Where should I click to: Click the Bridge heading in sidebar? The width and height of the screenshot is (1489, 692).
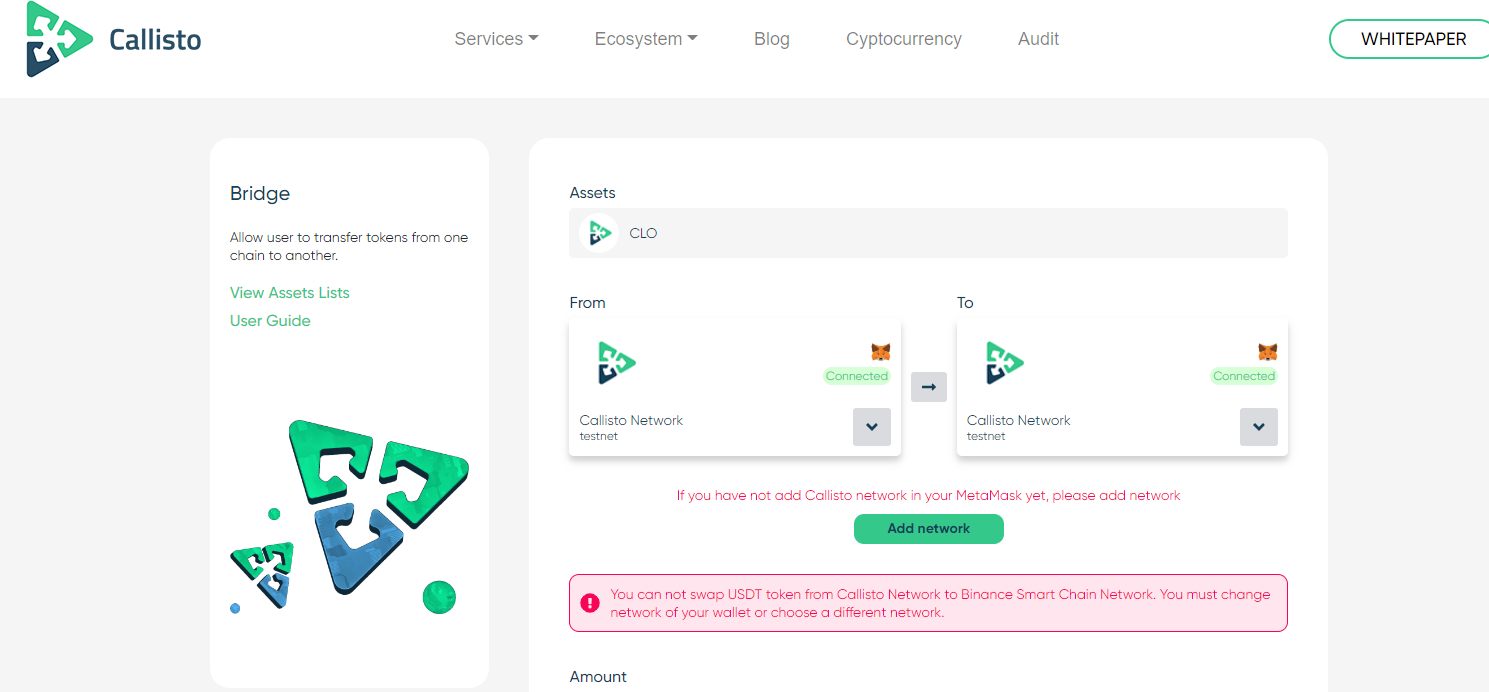coord(260,193)
